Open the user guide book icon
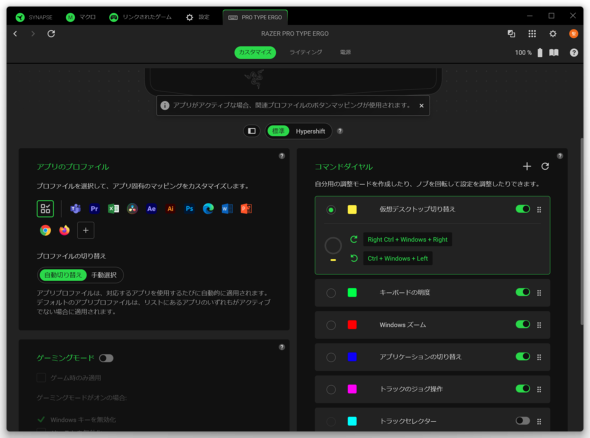590x438 pixels. [554, 53]
